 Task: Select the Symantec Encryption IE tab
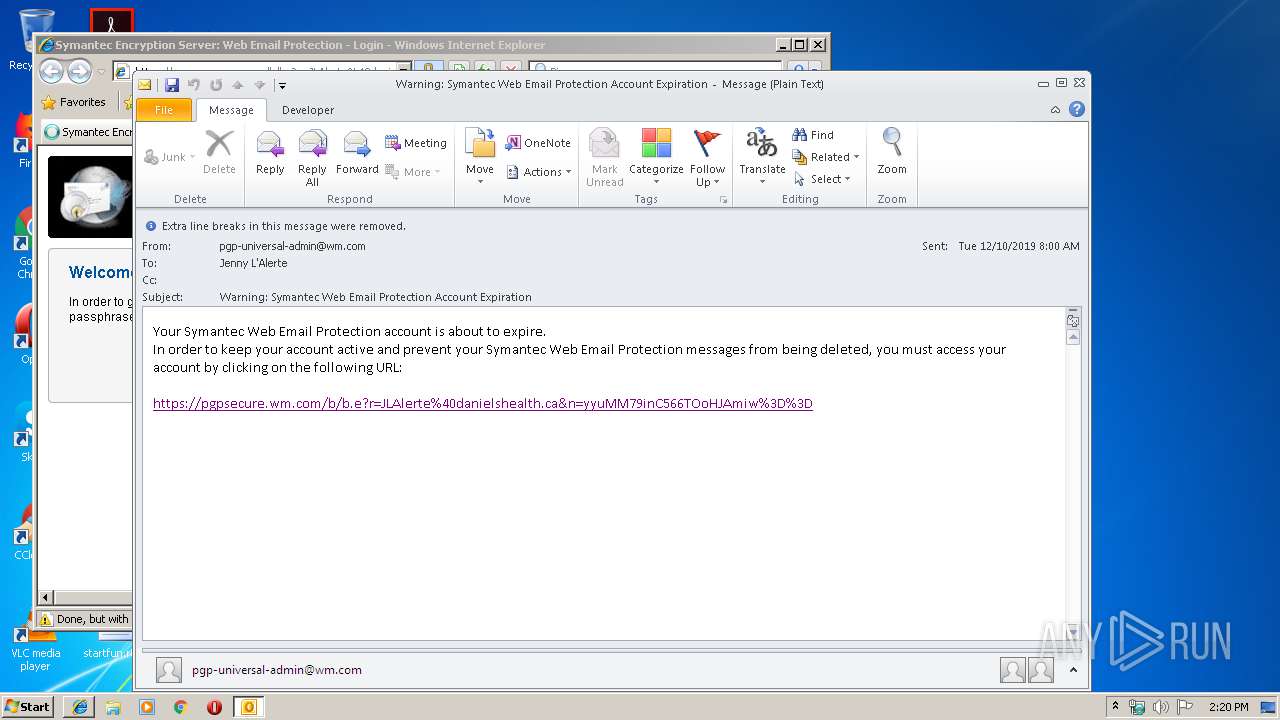pyautogui.click(x=88, y=132)
